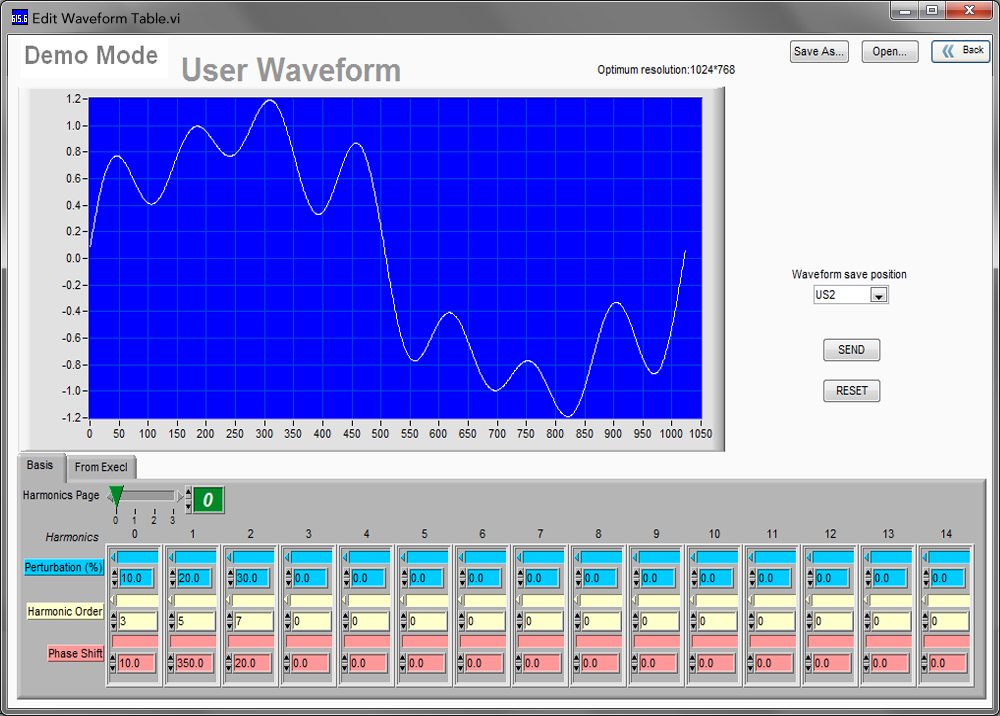
Task: Switch to the From Execl tab
Action: 101,467
